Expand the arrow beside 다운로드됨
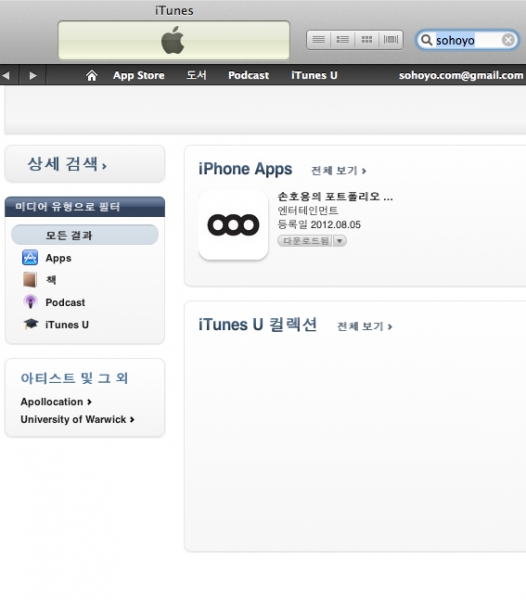 pyautogui.click(x=340, y=241)
